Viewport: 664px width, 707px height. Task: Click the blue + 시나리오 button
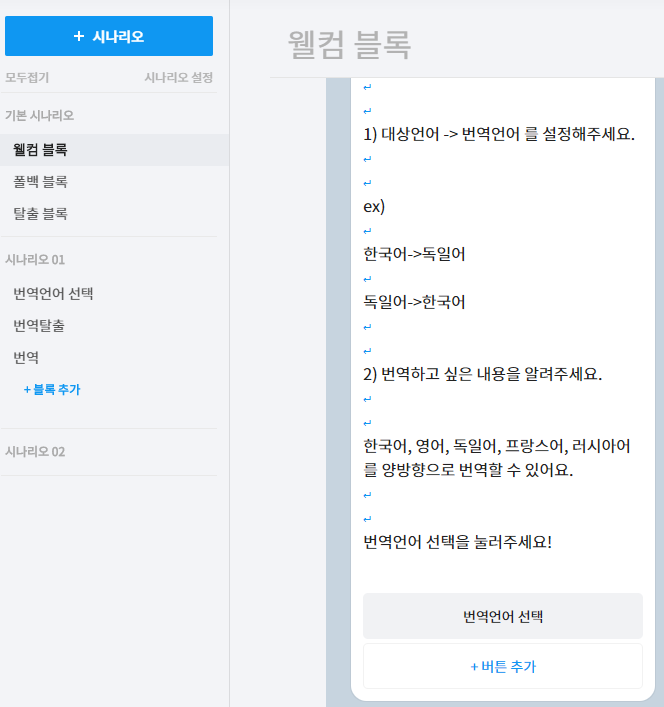(x=109, y=36)
